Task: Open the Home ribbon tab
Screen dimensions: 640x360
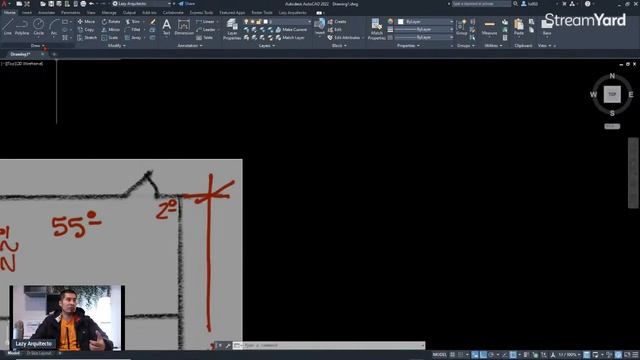Action: (9, 13)
